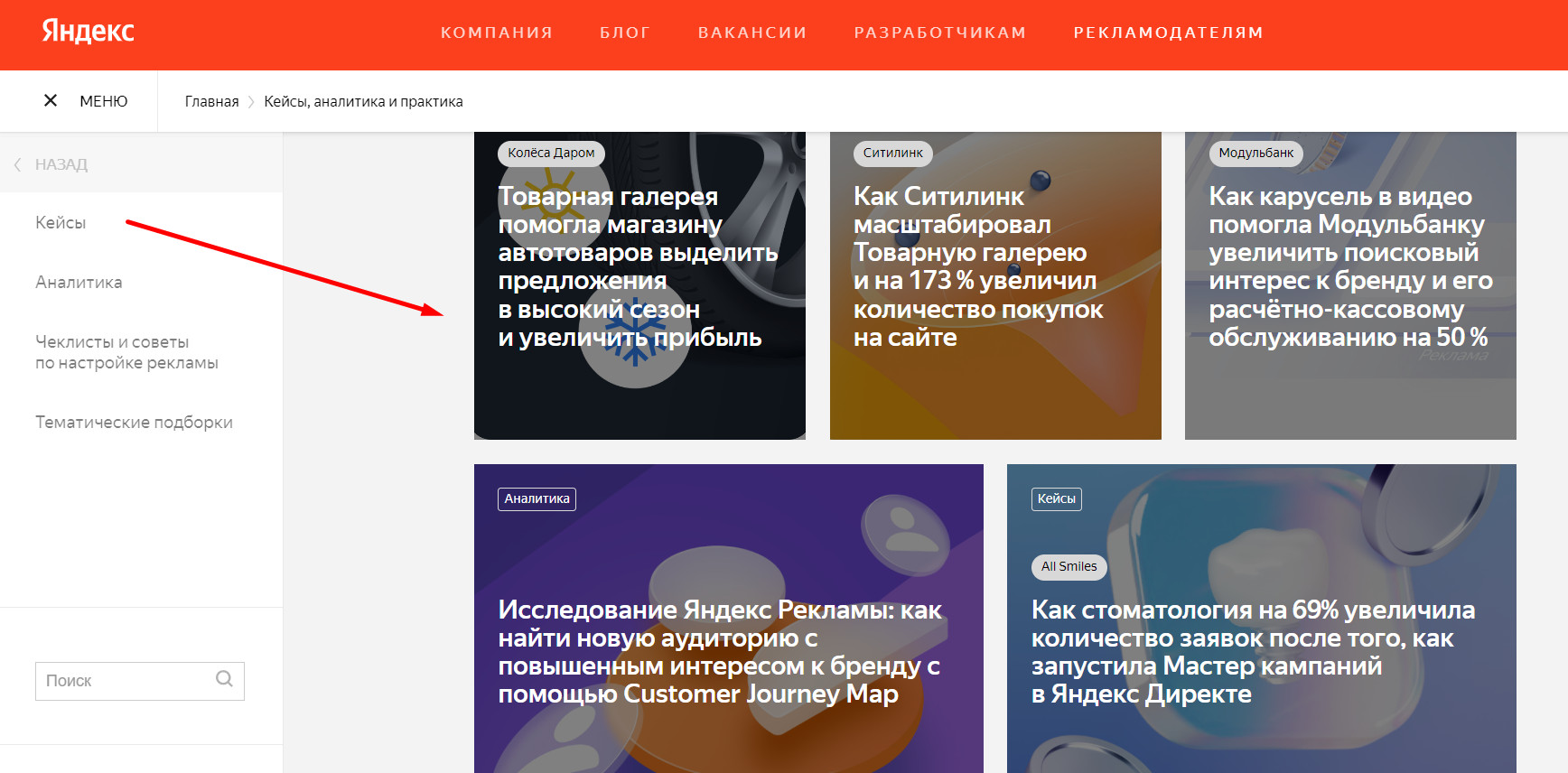Select Аналитика in the sidebar

[x=79, y=282]
